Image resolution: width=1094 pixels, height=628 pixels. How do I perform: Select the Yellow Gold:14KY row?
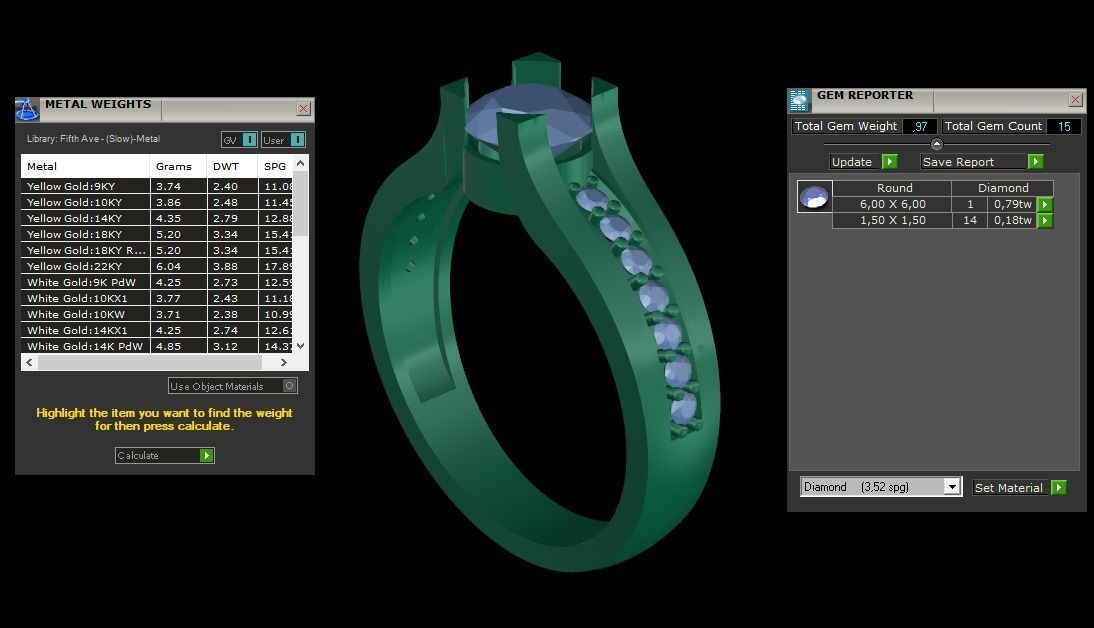pos(157,218)
